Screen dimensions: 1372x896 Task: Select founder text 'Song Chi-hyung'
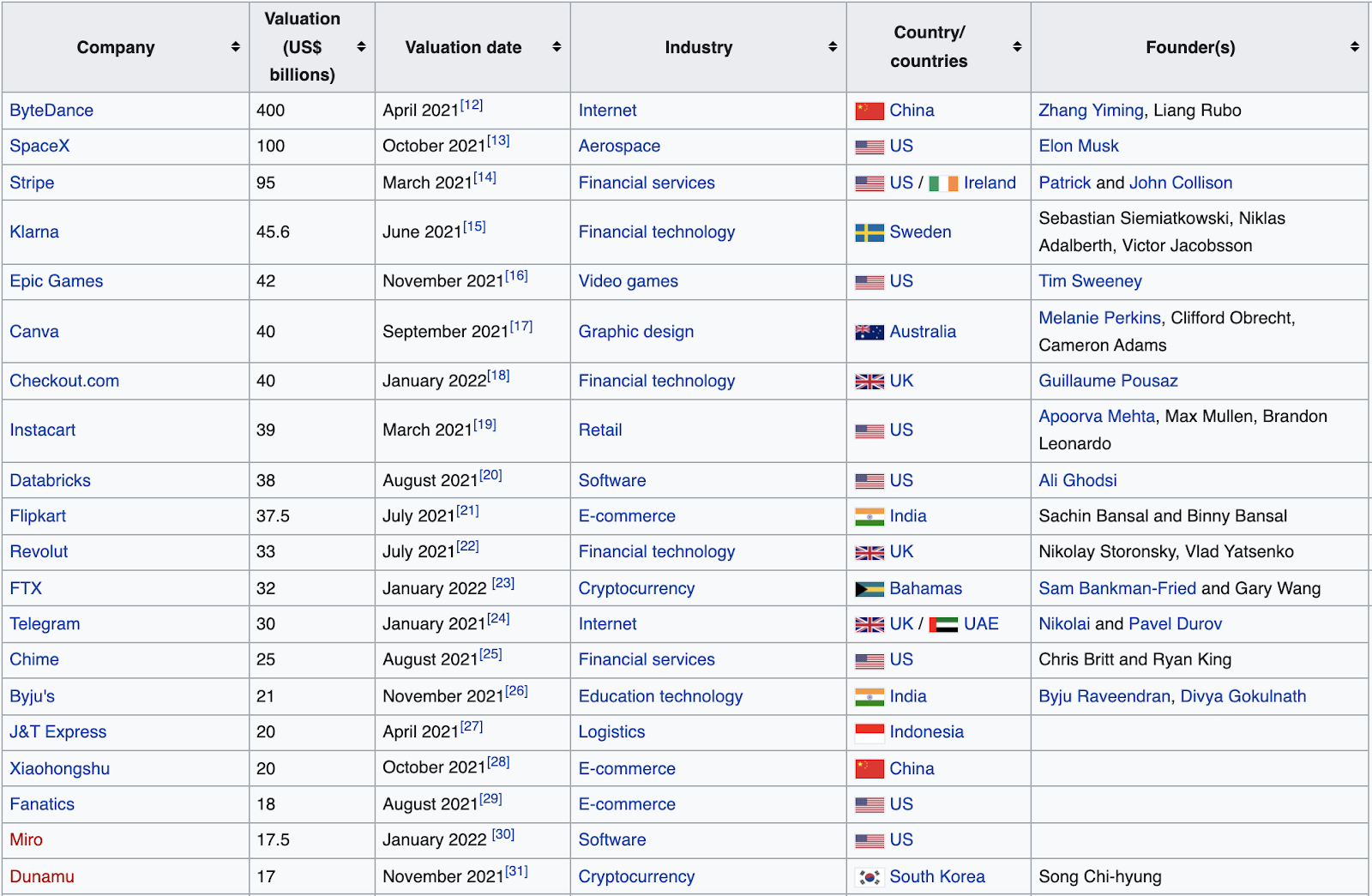1100,876
